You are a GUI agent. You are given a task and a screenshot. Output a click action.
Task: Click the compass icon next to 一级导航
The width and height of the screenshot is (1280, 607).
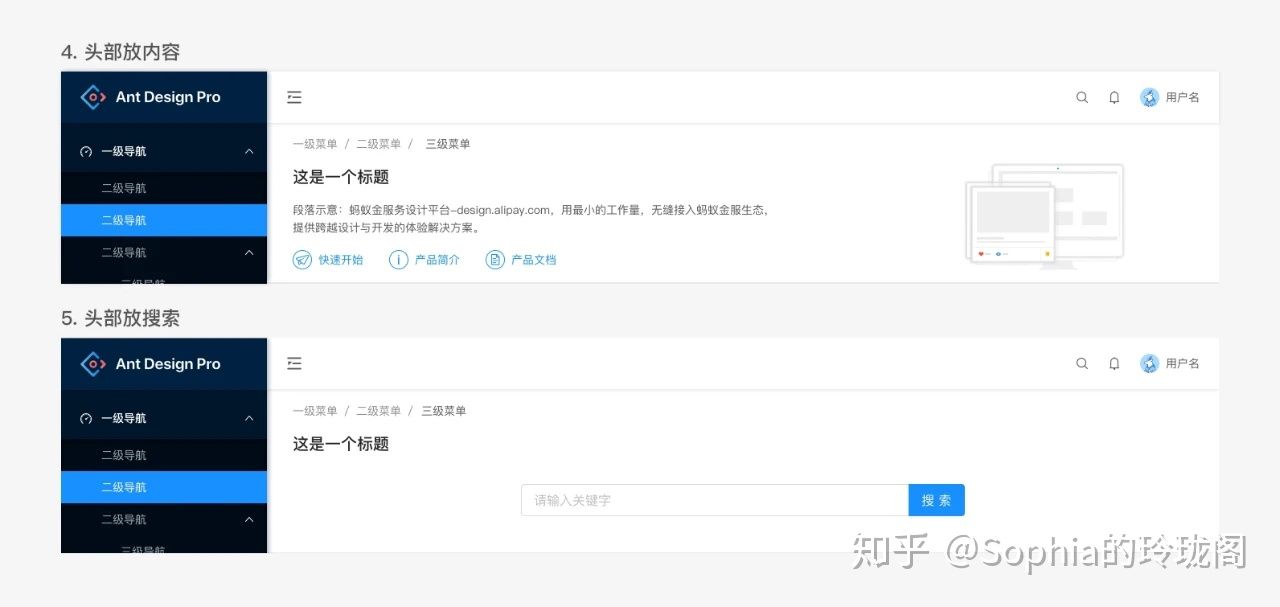(x=88, y=150)
